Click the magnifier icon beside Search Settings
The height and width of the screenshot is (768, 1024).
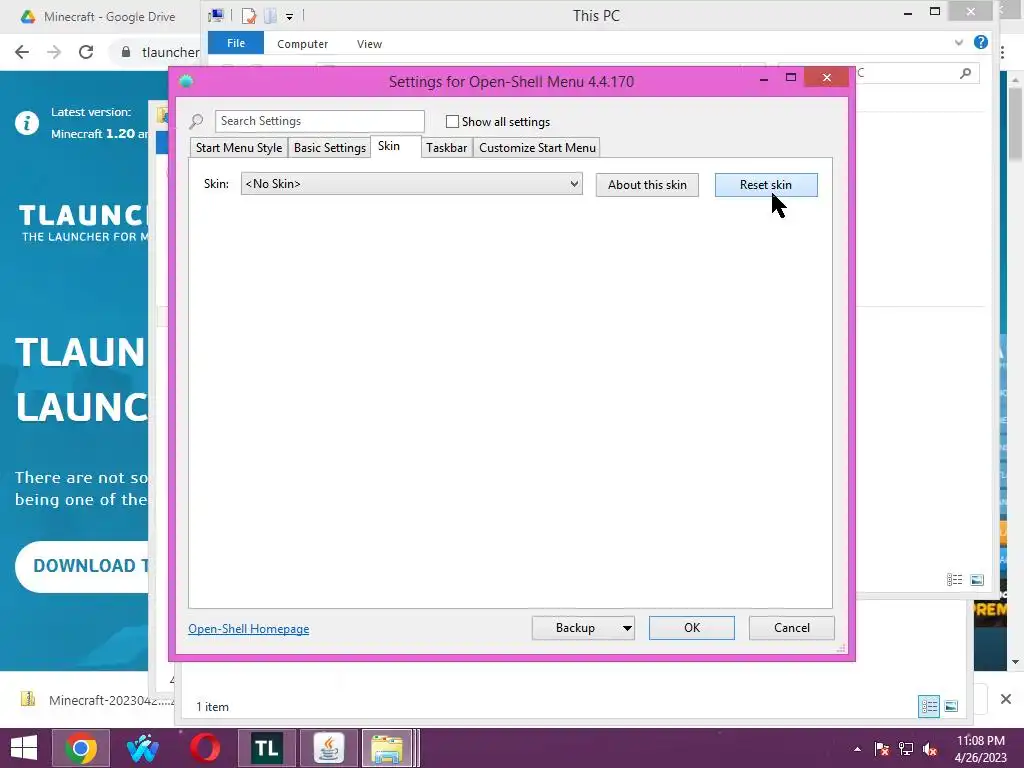[x=196, y=121]
